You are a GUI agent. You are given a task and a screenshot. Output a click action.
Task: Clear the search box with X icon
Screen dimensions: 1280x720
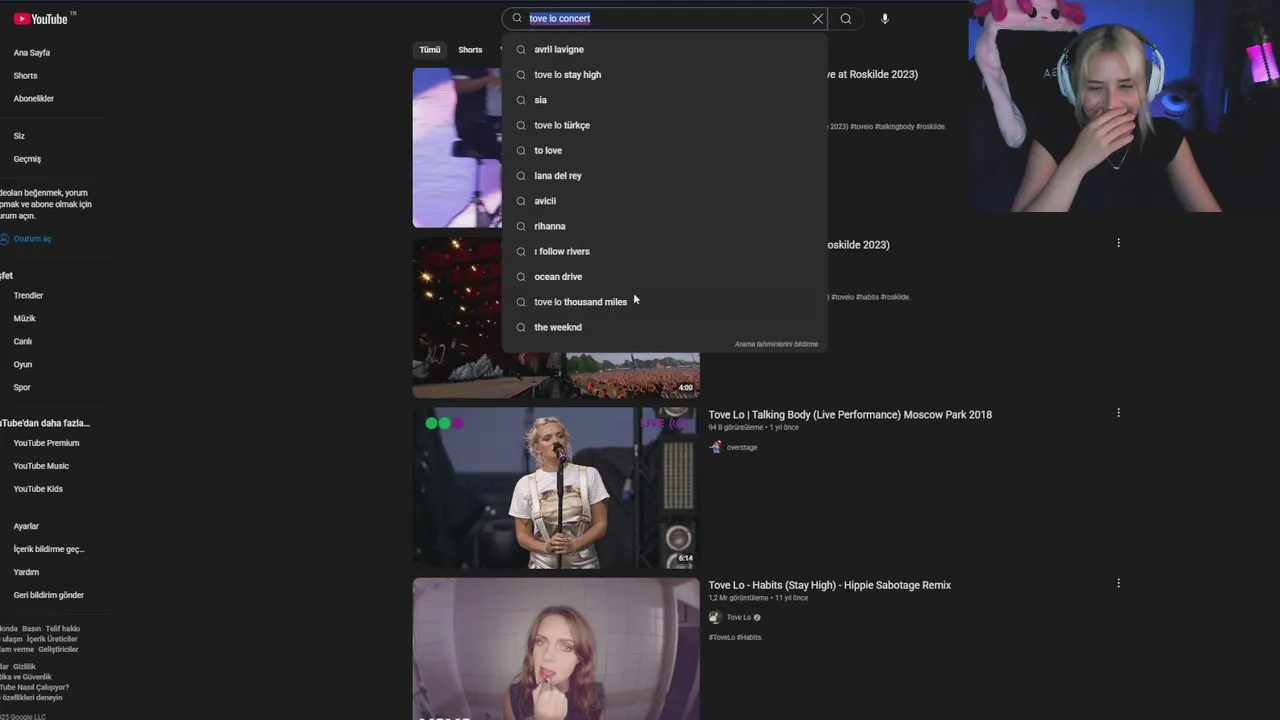click(x=818, y=19)
